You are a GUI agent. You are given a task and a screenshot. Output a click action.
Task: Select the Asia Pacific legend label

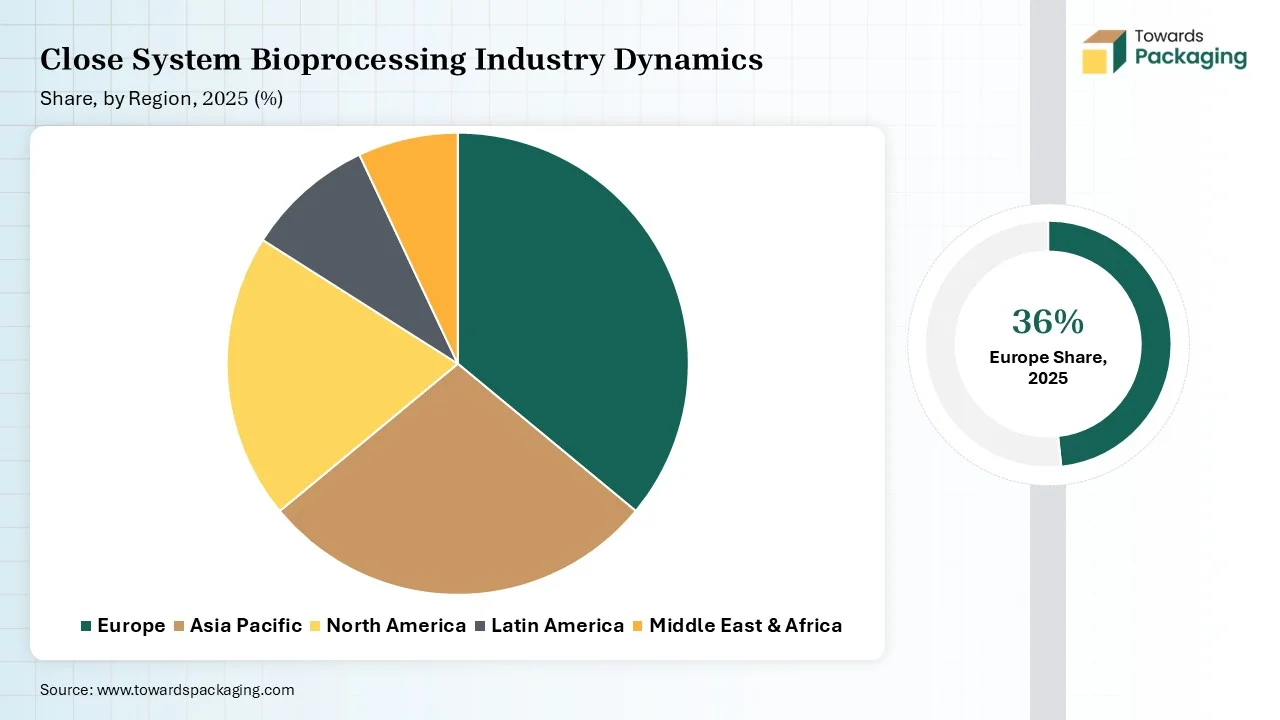246,626
